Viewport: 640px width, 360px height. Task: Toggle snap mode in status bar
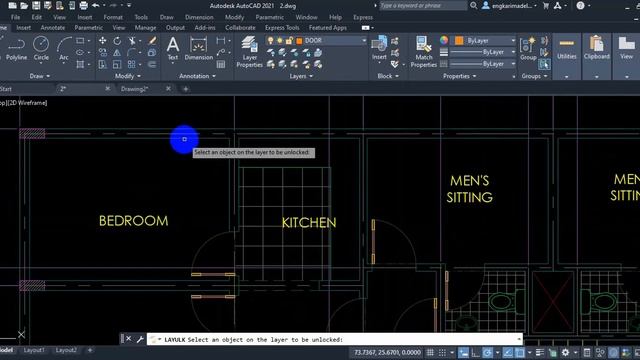(442, 352)
